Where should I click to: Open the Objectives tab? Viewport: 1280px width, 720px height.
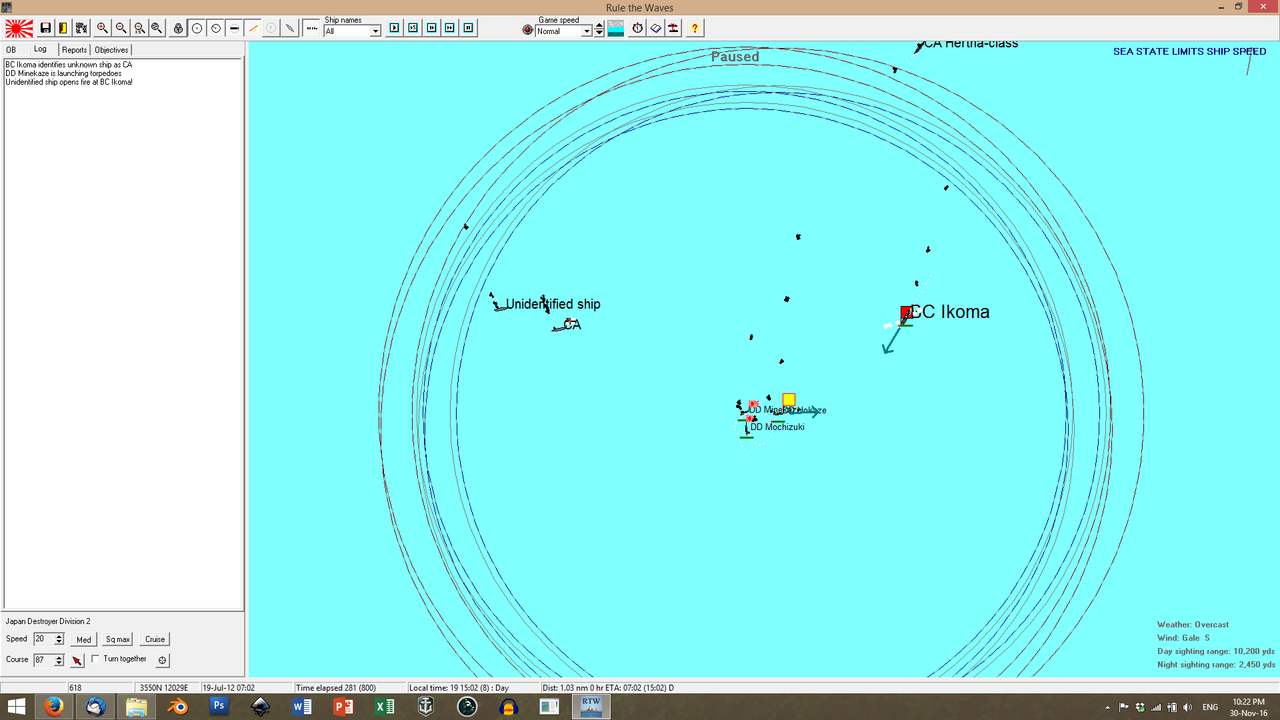pyautogui.click(x=112, y=49)
